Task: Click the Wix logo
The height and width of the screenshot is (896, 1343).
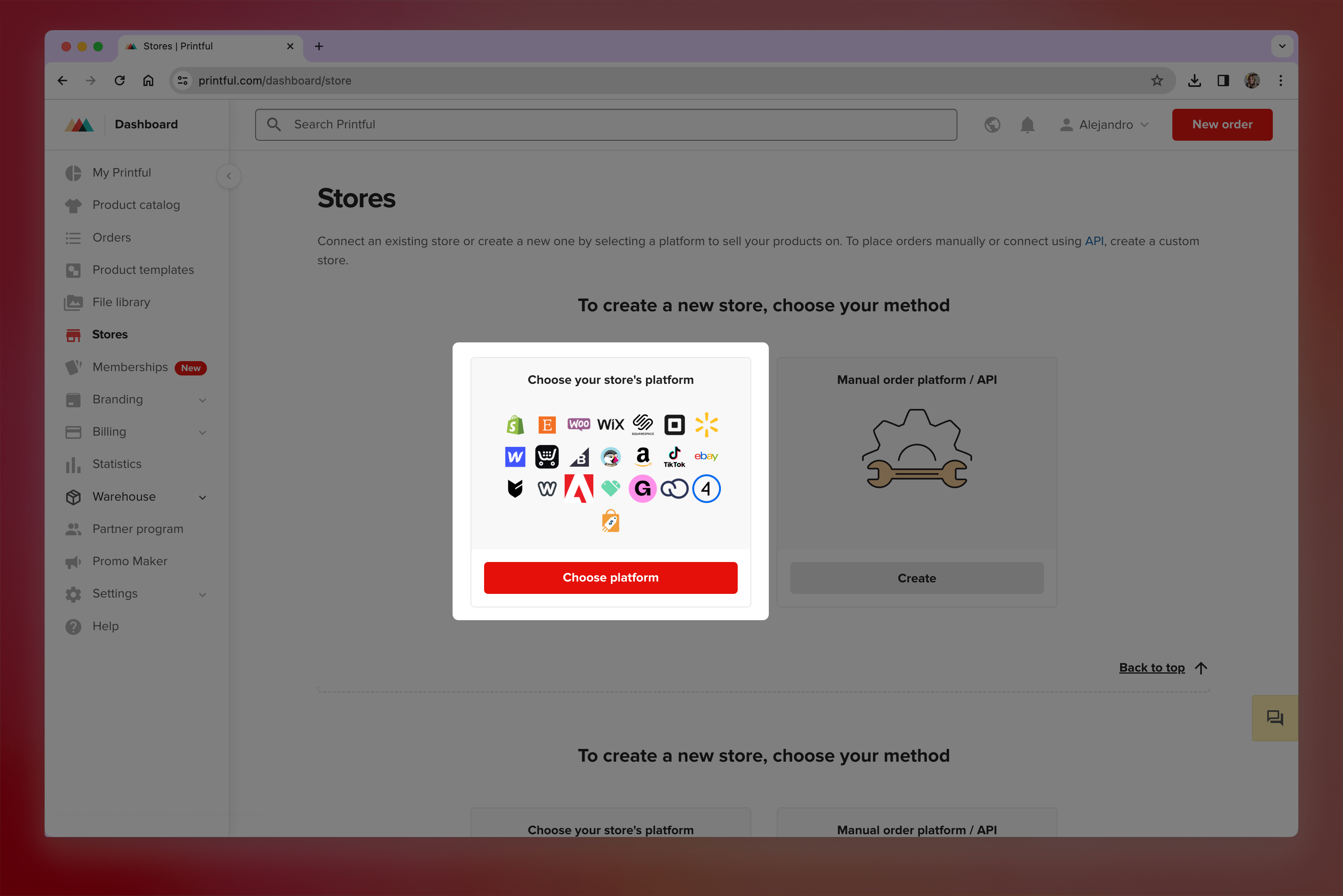Action: coord(610,424)
